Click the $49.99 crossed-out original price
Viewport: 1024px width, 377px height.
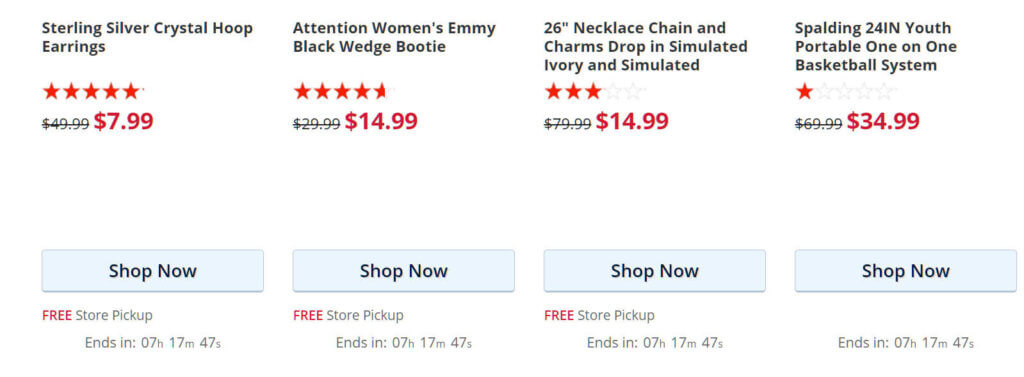click(65, 123)
